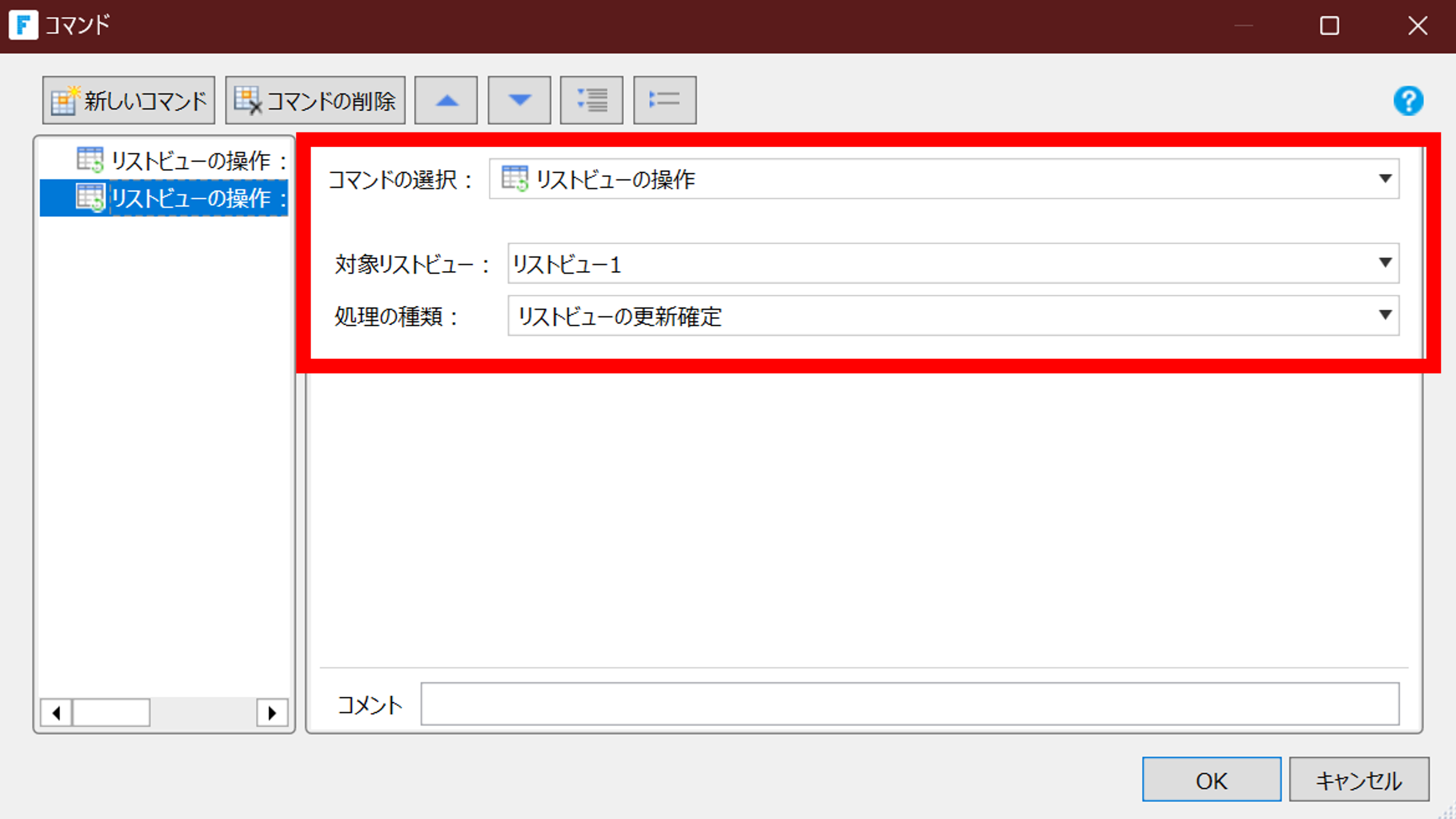
Task: Click the indent command toolbar icon
Action: point(591,100)
